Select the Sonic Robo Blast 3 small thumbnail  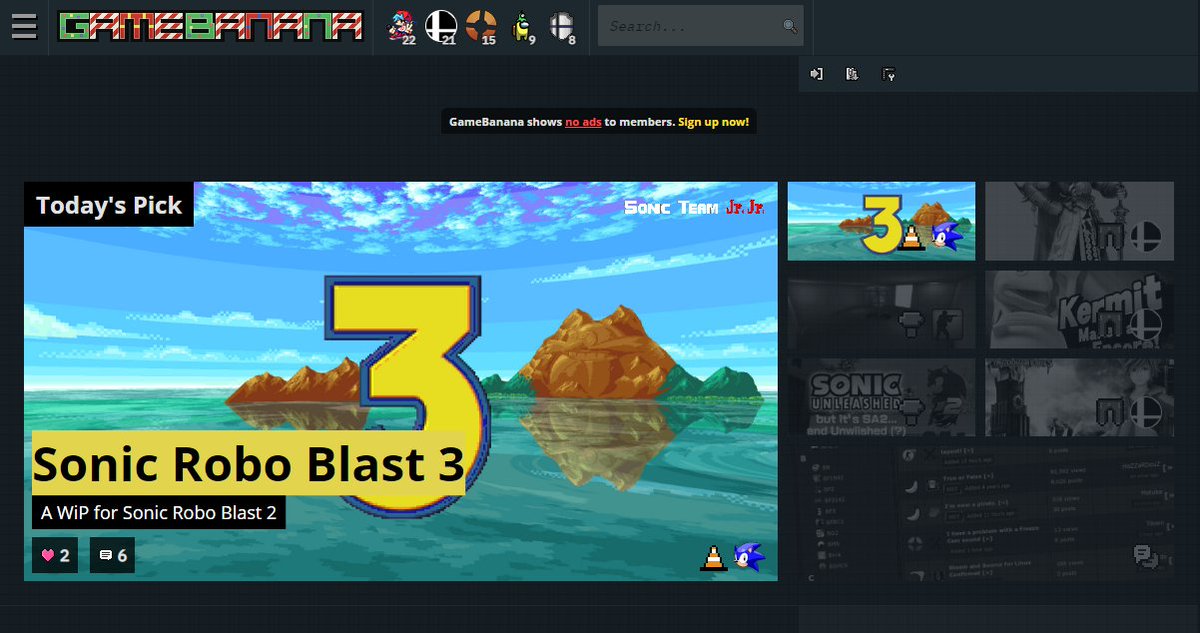point(881,221)
